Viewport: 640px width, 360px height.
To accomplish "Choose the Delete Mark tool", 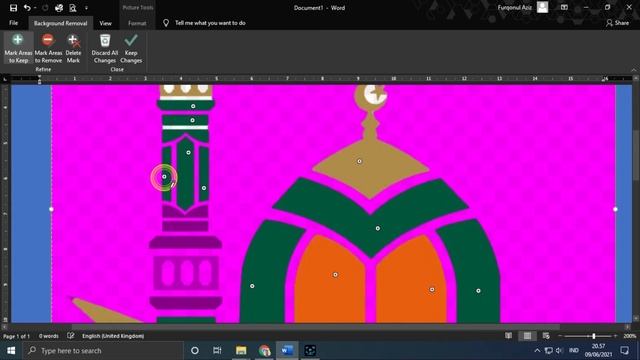I will coord(73,48).
